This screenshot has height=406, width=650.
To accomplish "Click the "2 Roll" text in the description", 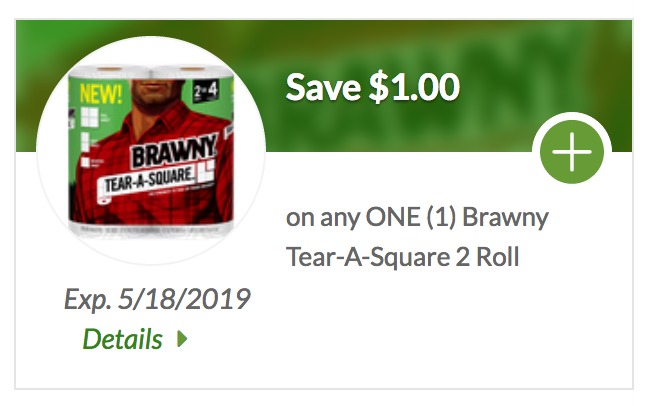I will coord(489,256).
